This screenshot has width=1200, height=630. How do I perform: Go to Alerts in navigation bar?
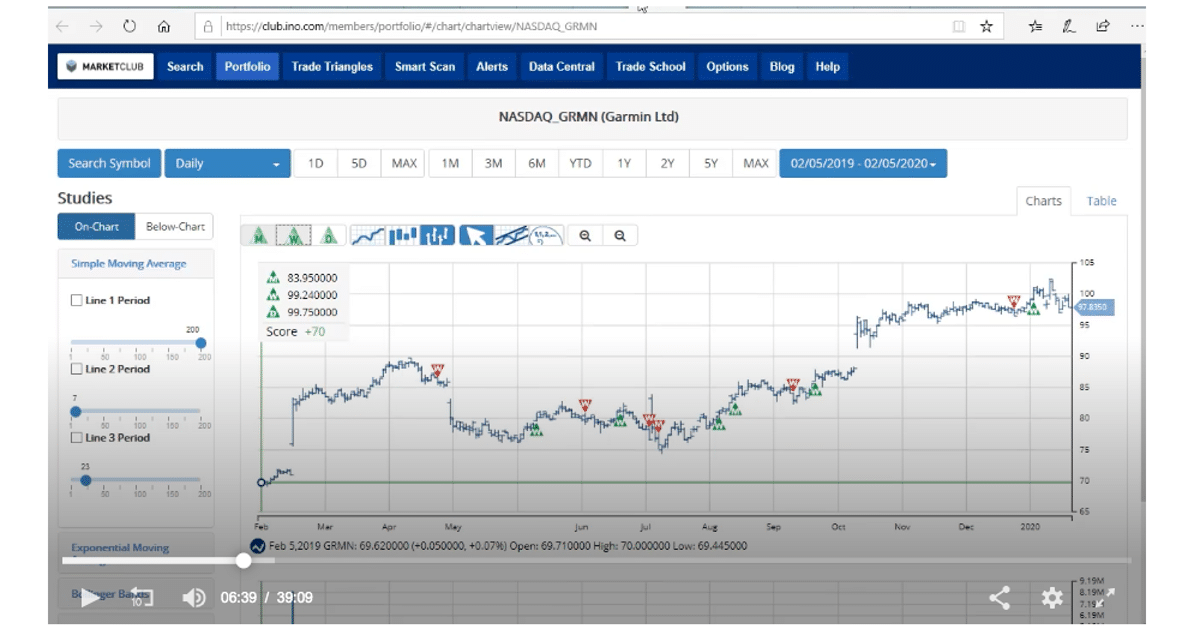(492, 67)
